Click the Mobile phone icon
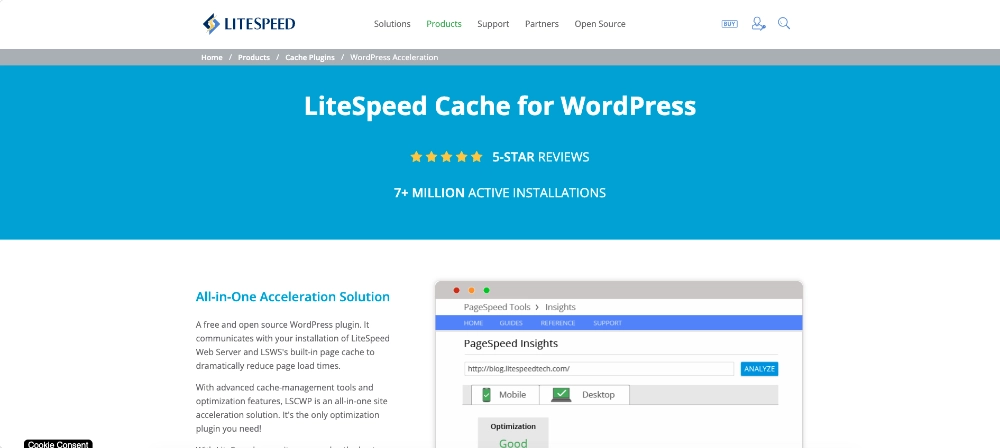 [x=487, y=394]
